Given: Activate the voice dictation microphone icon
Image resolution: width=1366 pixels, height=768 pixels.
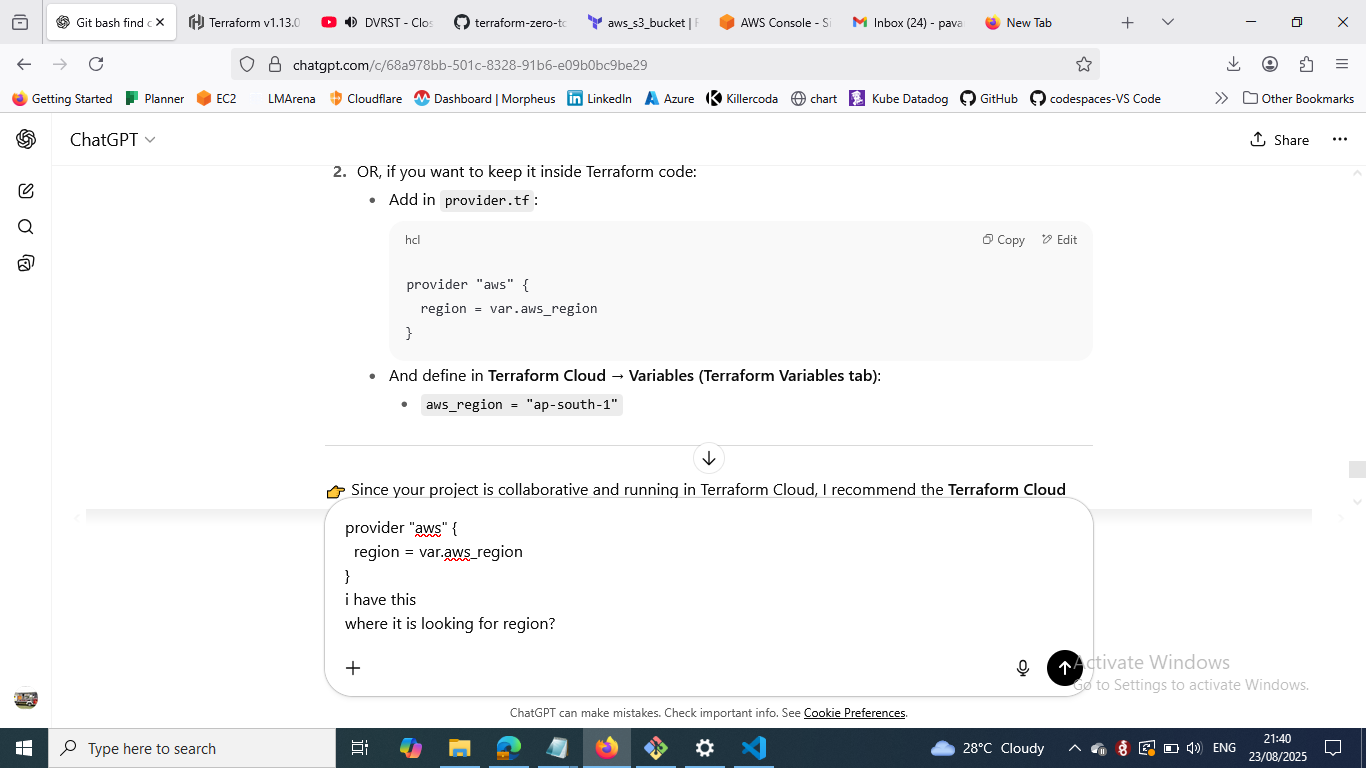Looking at the screenshot, I should coord(1022,668).
